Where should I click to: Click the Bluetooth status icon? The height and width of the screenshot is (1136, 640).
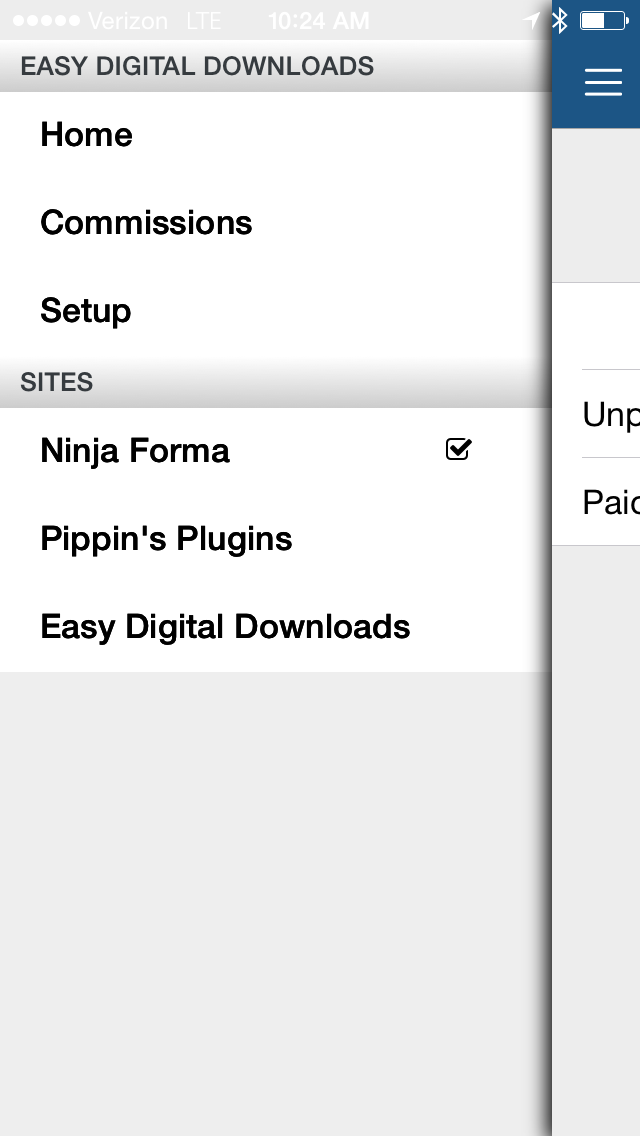(x=560, y=20)
